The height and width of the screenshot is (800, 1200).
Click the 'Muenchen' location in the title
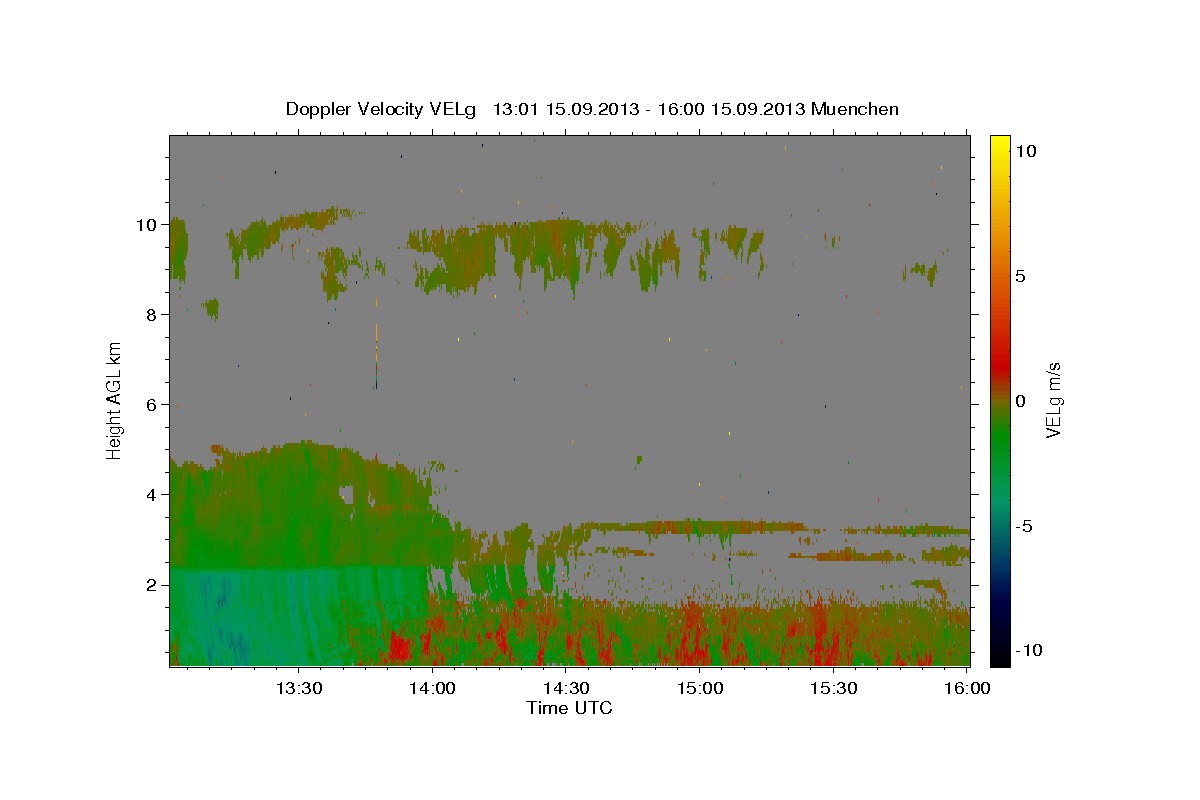855,109
